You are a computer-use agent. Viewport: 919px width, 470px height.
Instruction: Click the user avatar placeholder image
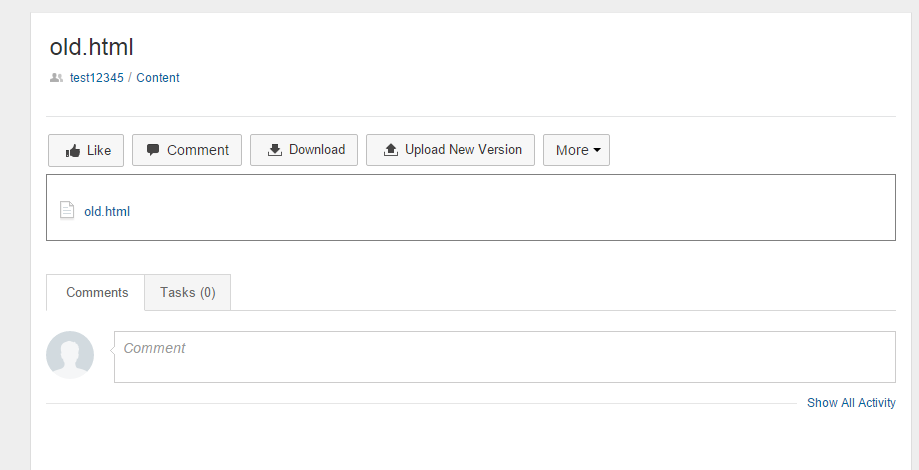[70, 355]
